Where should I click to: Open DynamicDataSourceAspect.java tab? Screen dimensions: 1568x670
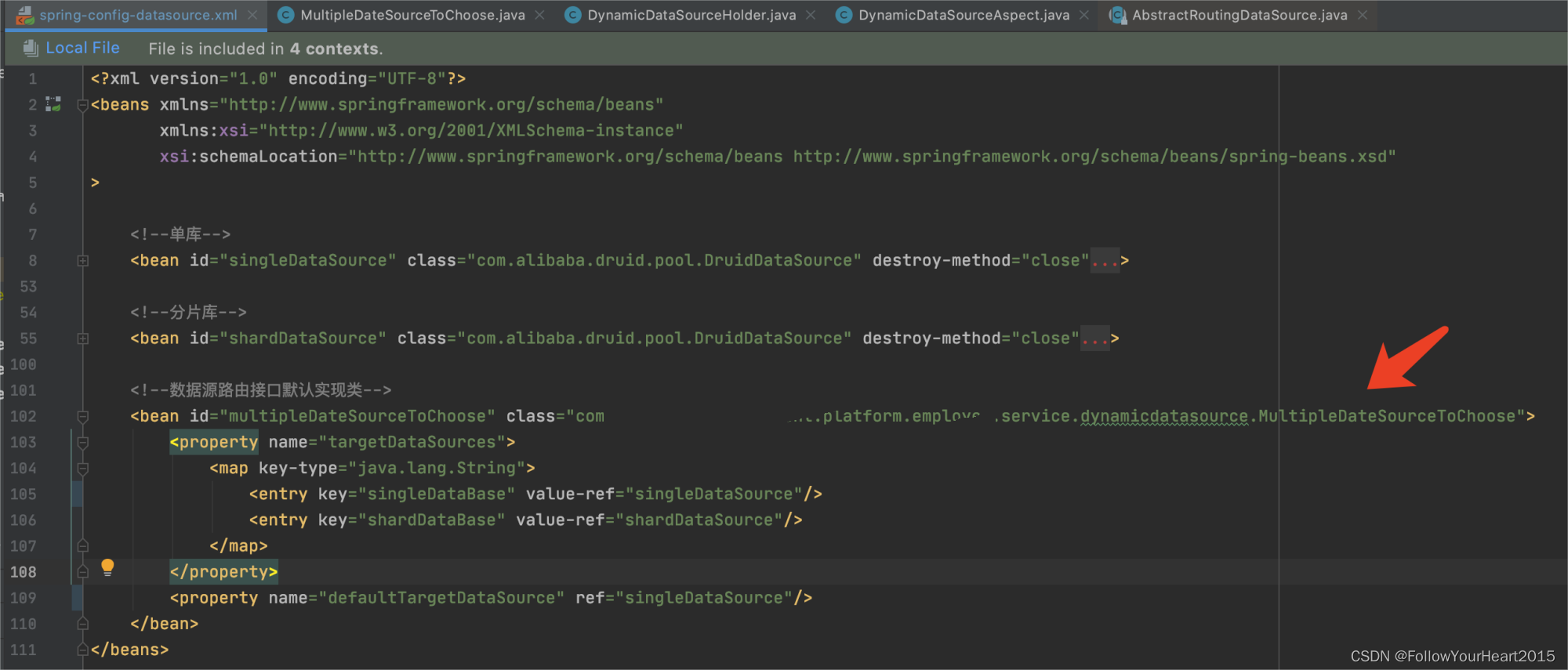[964, 15]
